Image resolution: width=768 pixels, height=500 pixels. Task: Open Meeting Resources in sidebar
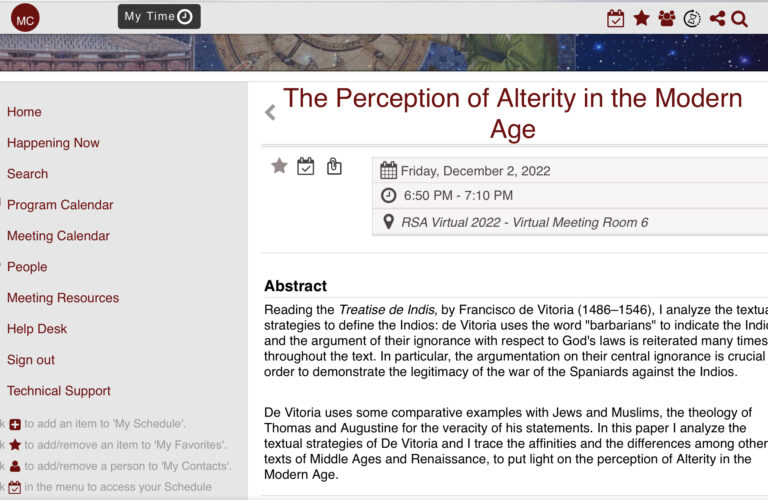tap(63, 298)
